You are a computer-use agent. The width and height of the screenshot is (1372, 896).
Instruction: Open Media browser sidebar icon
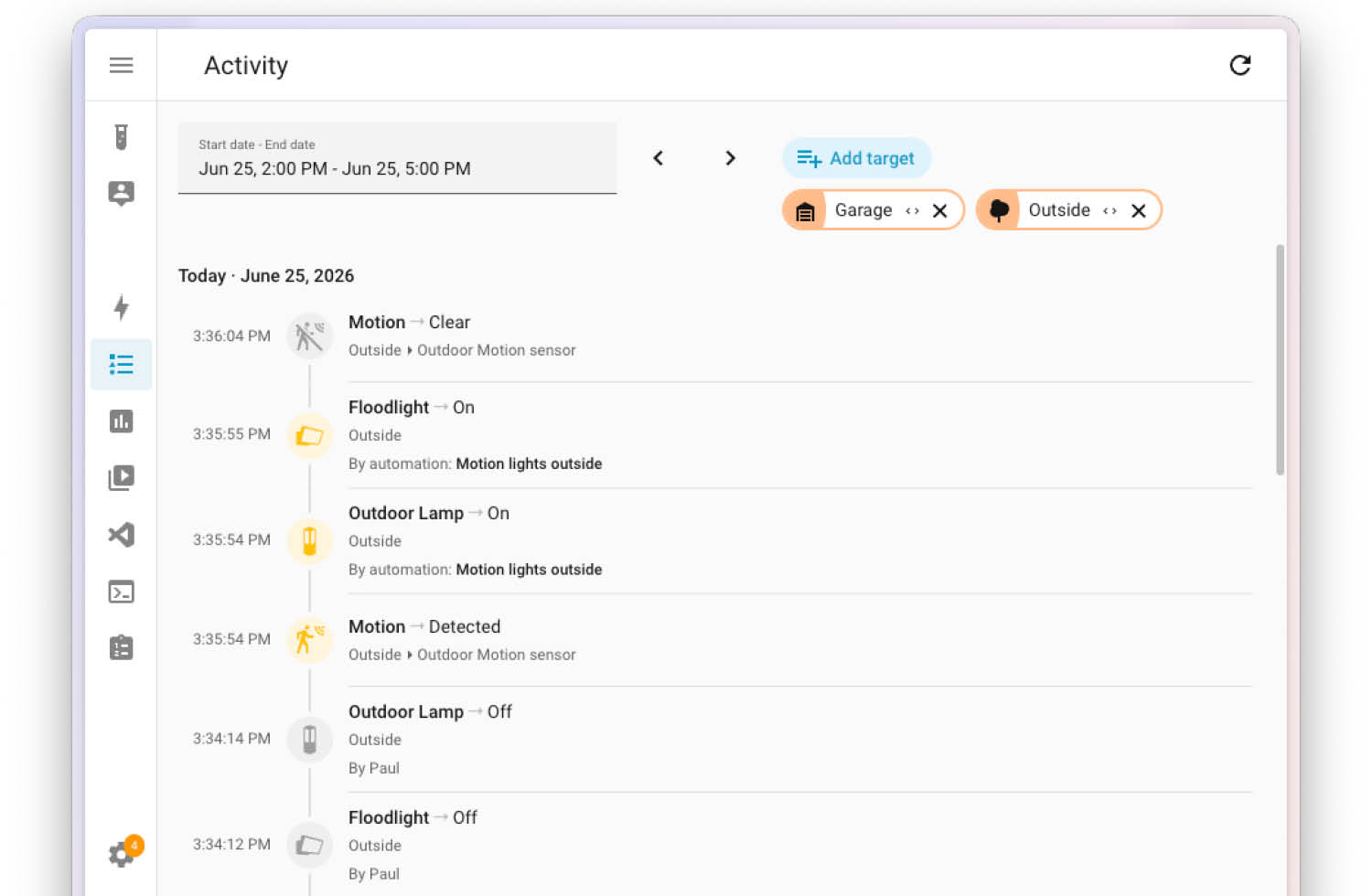(x=121, y=477)
